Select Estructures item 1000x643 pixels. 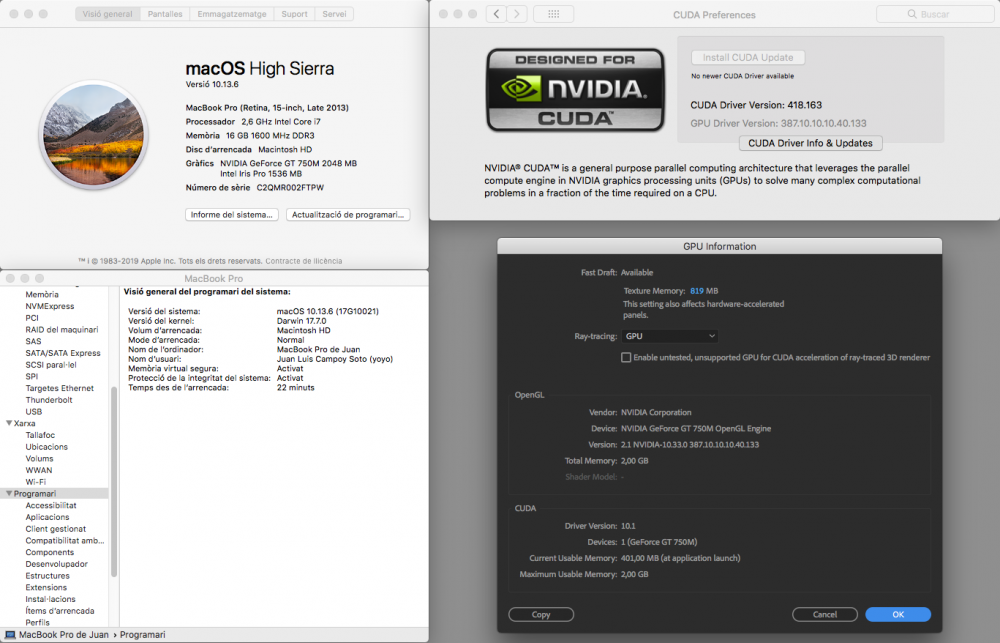48,576
